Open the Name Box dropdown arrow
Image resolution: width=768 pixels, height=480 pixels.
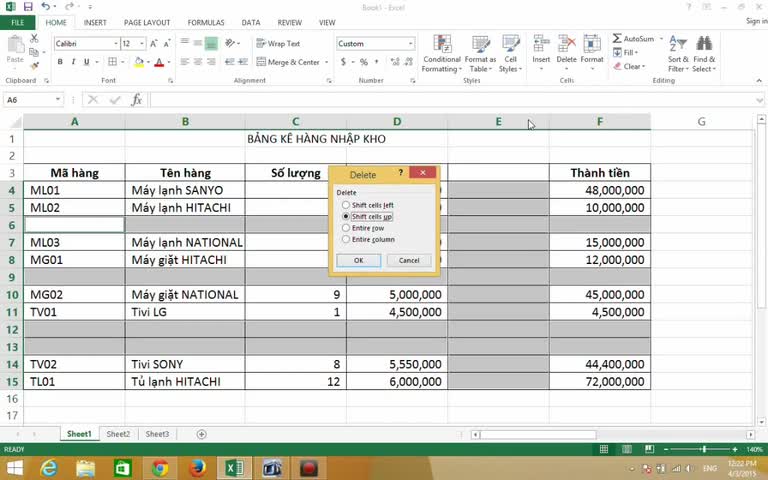click(58, 100)
